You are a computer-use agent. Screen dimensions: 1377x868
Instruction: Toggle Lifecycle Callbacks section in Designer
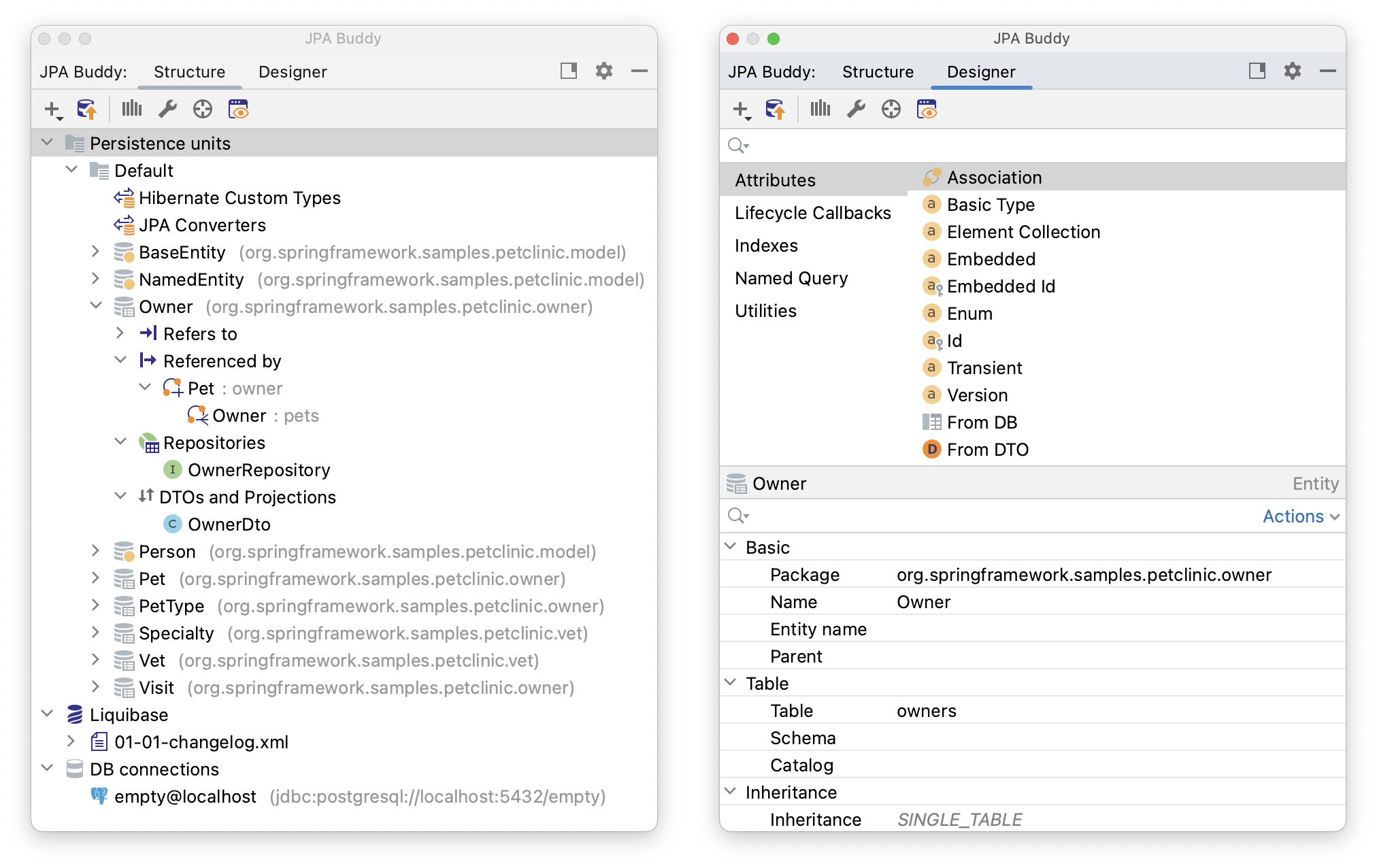812,212
